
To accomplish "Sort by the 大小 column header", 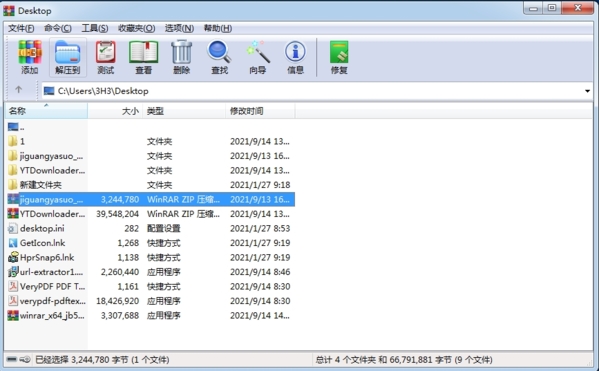I will click(115, 111).
